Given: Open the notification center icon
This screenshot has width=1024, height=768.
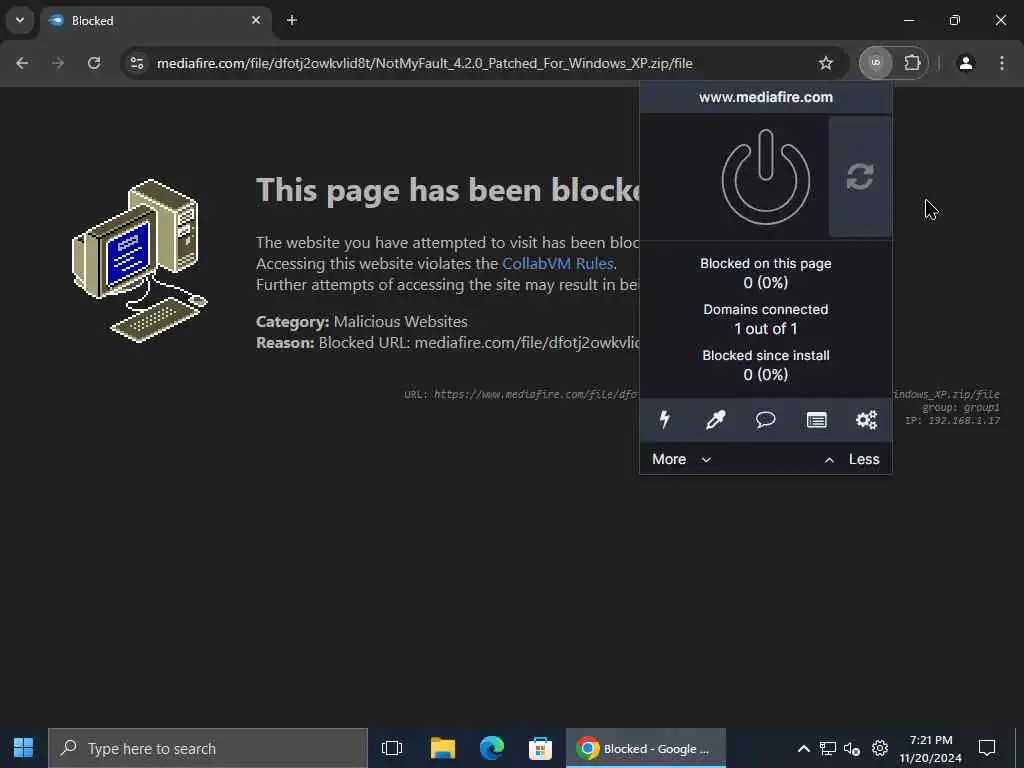Looking at the screenshot, I should 987,748.
